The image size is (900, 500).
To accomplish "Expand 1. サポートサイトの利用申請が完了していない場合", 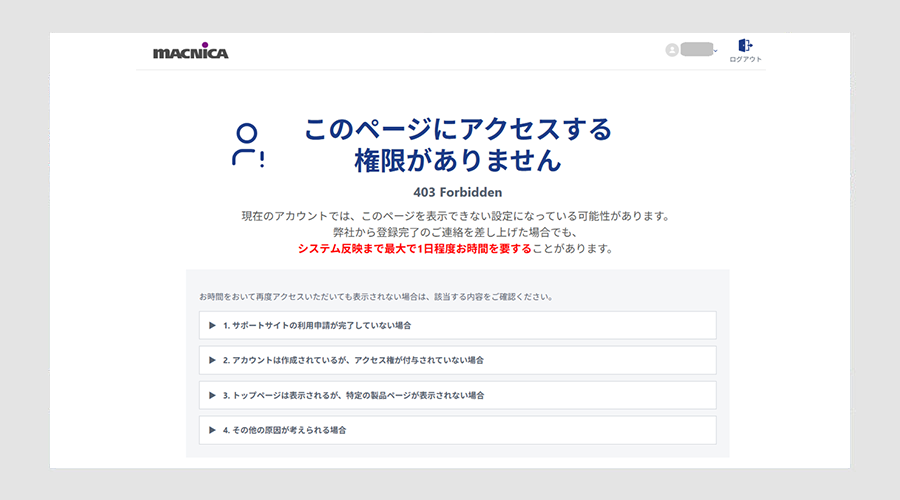I will (457, 325).
